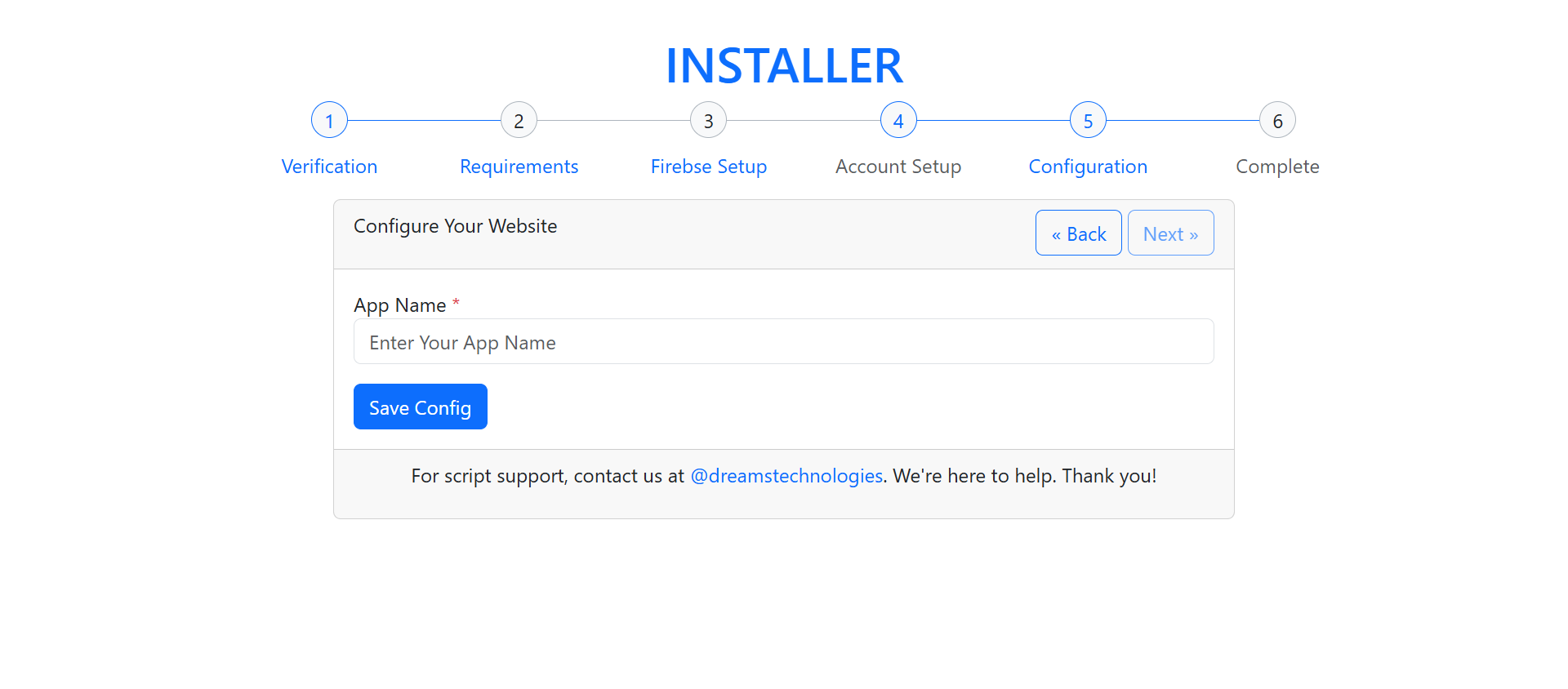Open the Verification step label

[329, 167]
